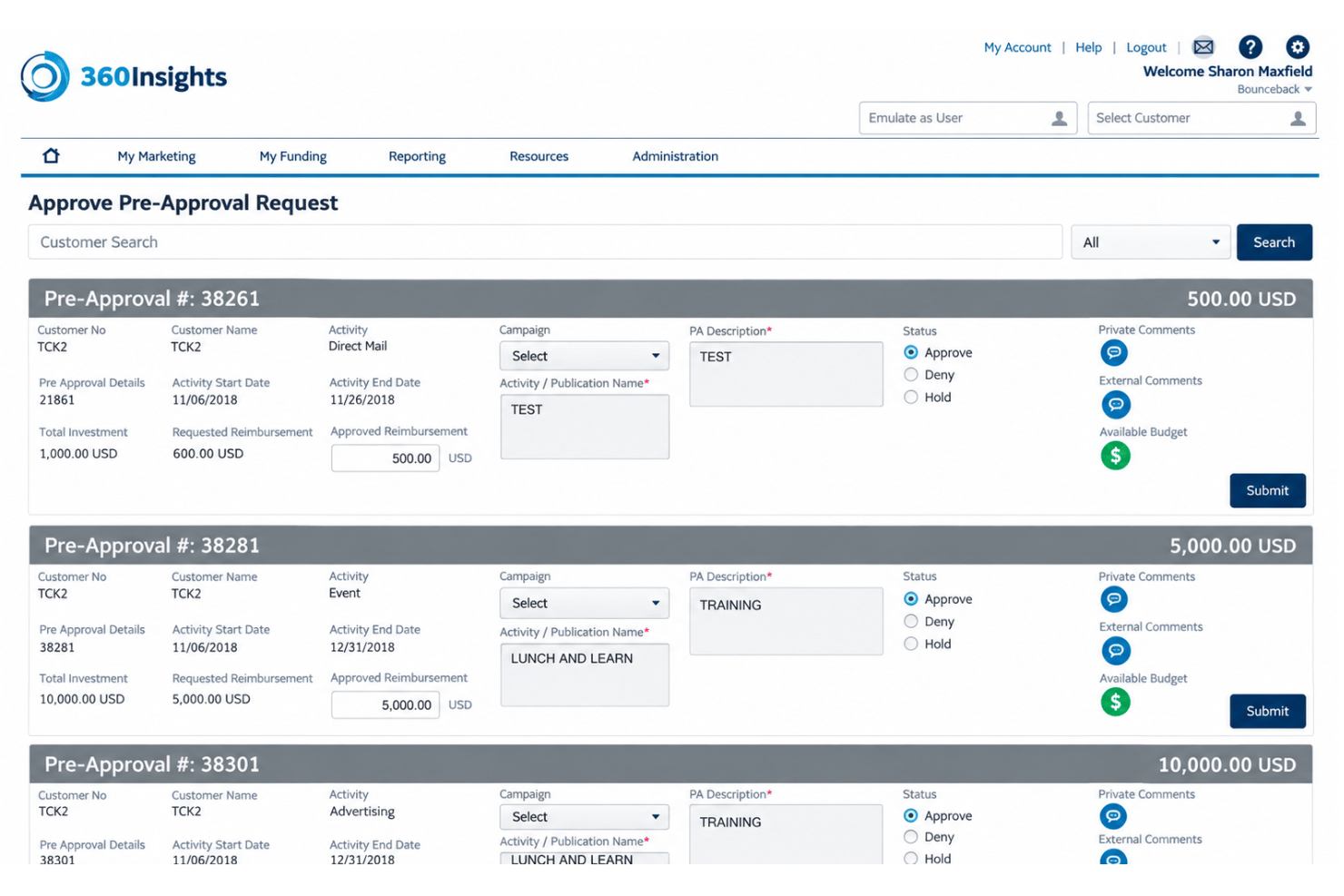Click the Logout link

[1146, 47]
